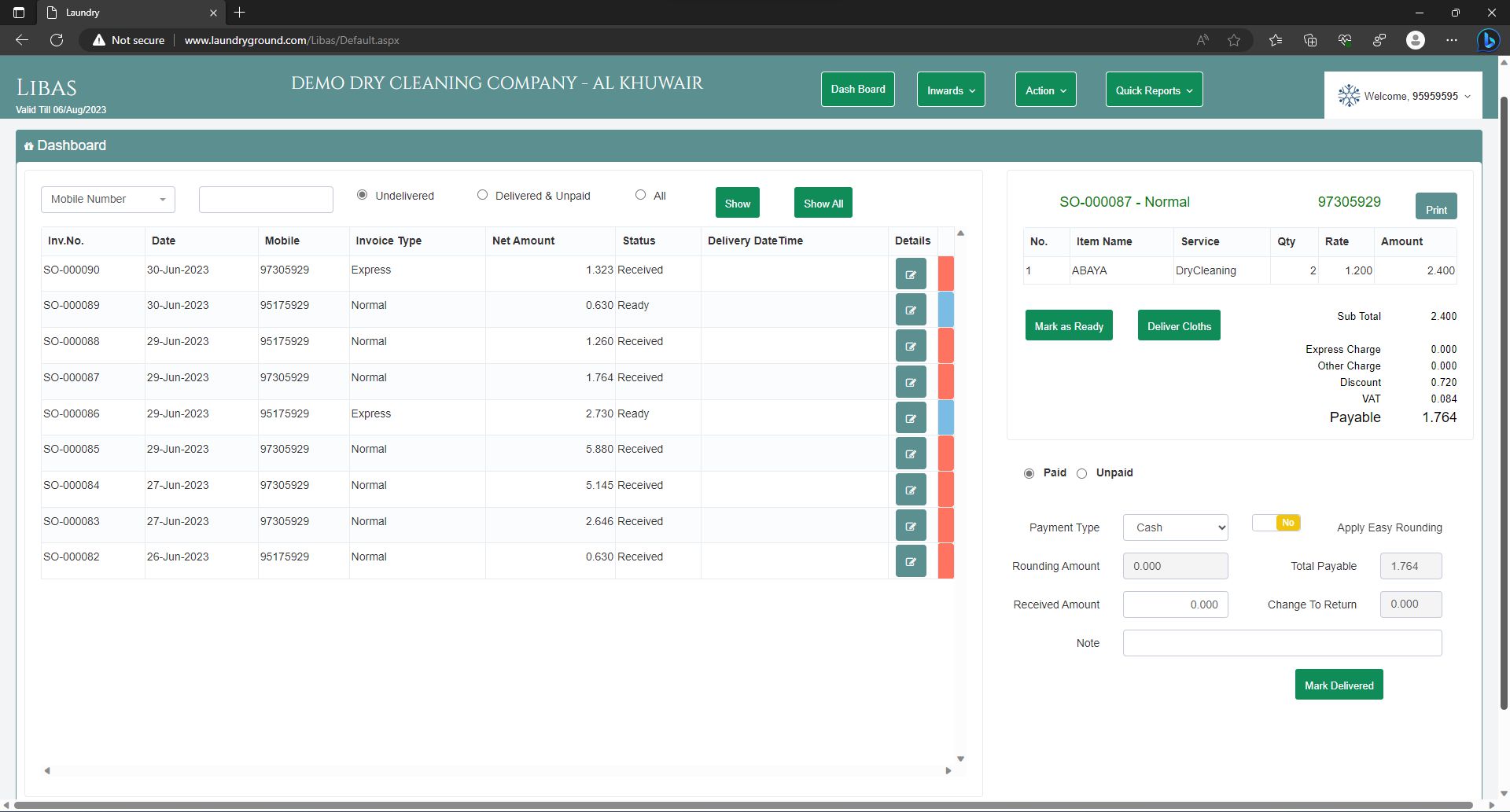
Task: Open details for invoice SO-000082
Action: point(911,561)
